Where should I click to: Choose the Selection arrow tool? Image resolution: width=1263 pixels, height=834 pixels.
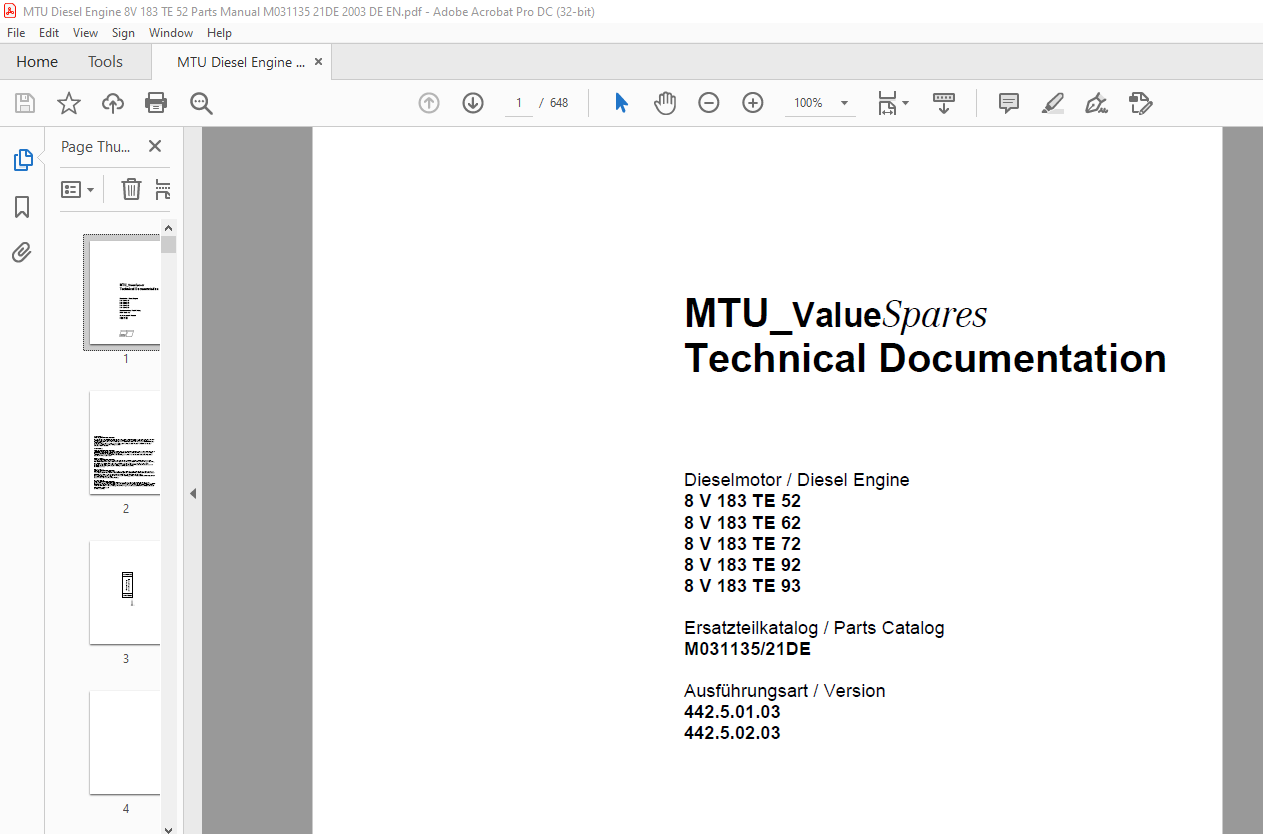(x=621, y=103)
